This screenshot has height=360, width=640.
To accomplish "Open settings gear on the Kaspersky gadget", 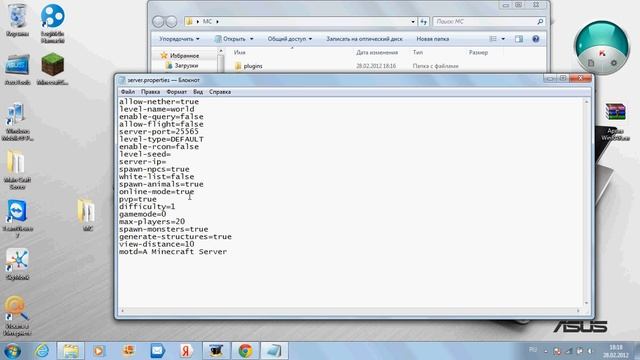I will point(613,63).
